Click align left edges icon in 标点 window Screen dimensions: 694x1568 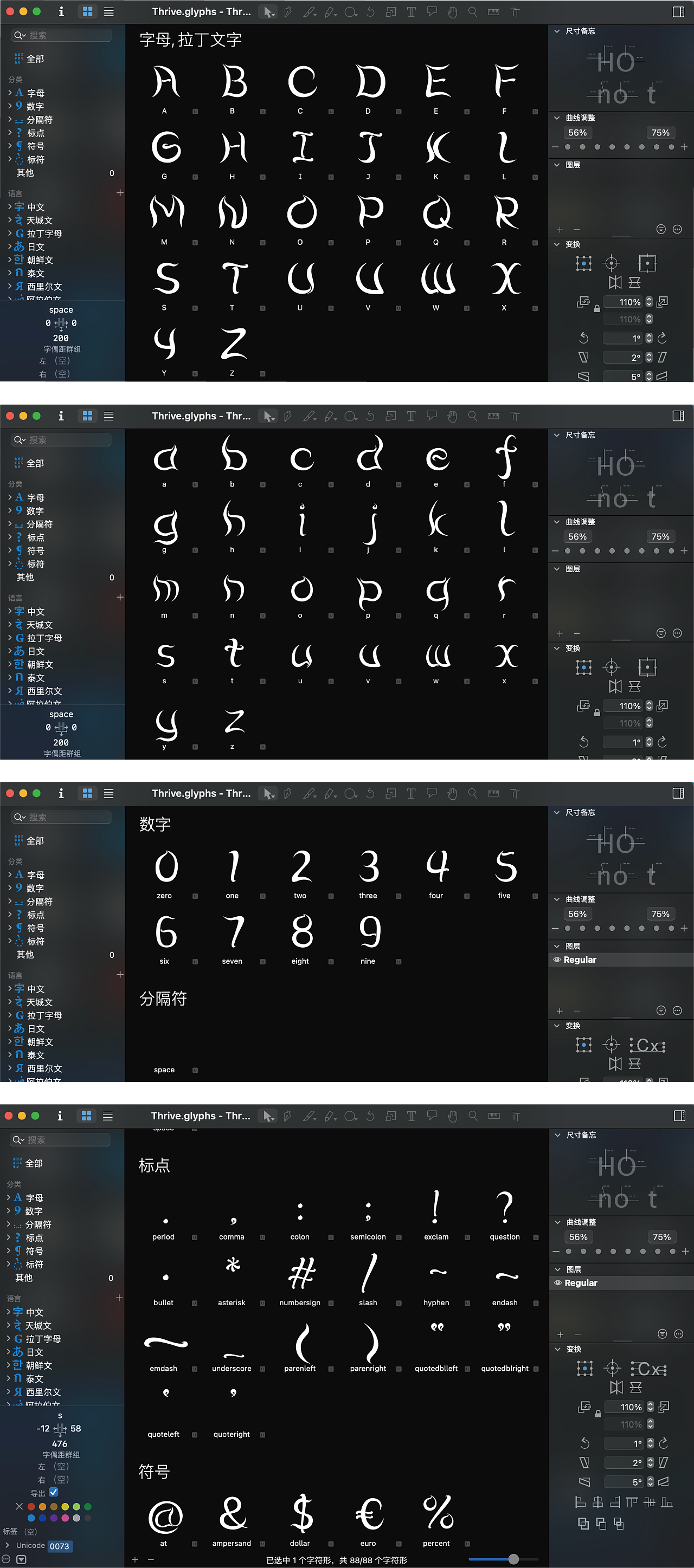(x=581, y=1502)
